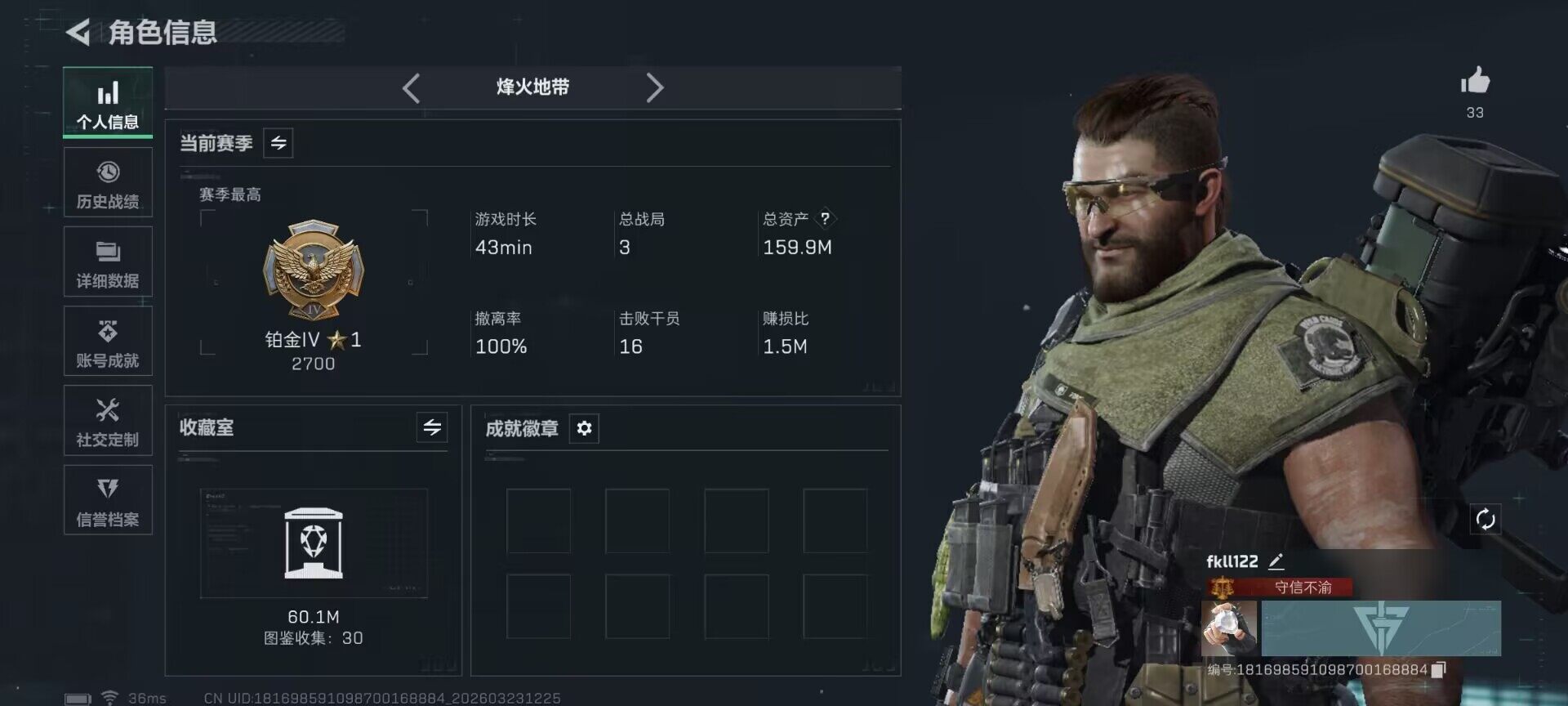Image resolution: width=1568 pixels, height=706 pixels.
Task: Open the player avatar thumbnail
Action: [x=1229, y=628]
